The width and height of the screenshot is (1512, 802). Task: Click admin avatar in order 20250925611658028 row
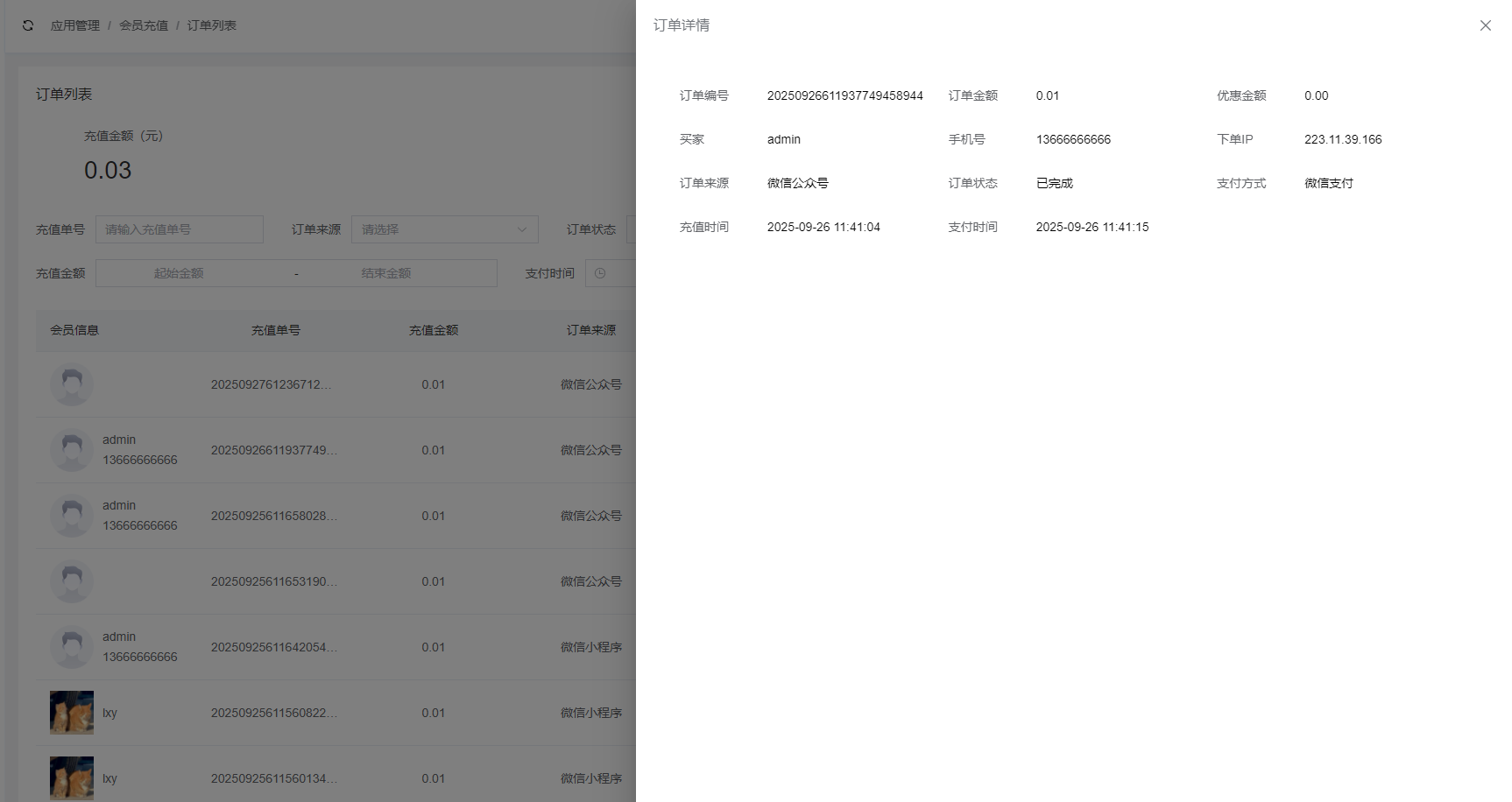point(72,516)
